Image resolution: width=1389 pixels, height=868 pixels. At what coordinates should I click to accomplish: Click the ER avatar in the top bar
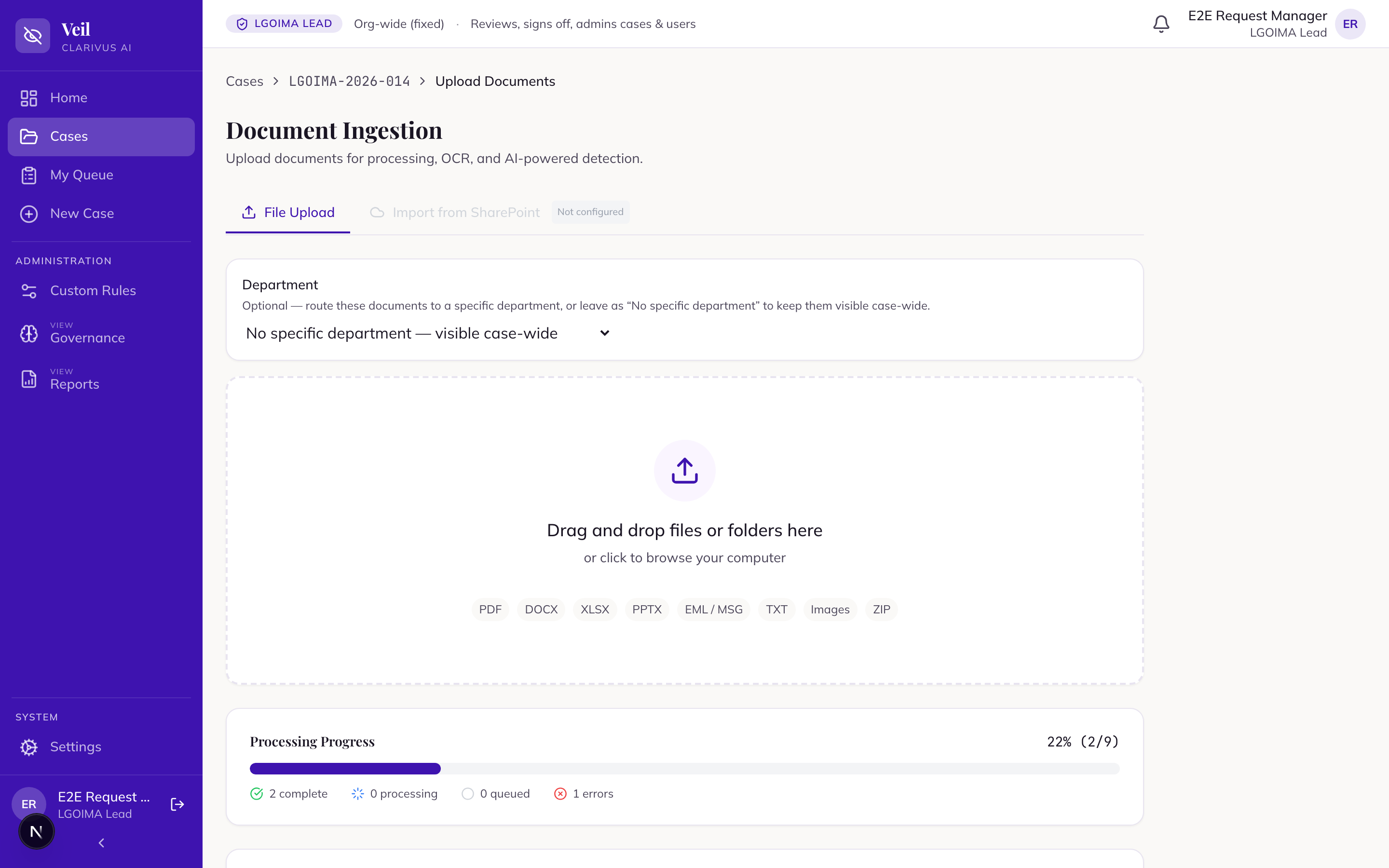(x=1350, y=24)
